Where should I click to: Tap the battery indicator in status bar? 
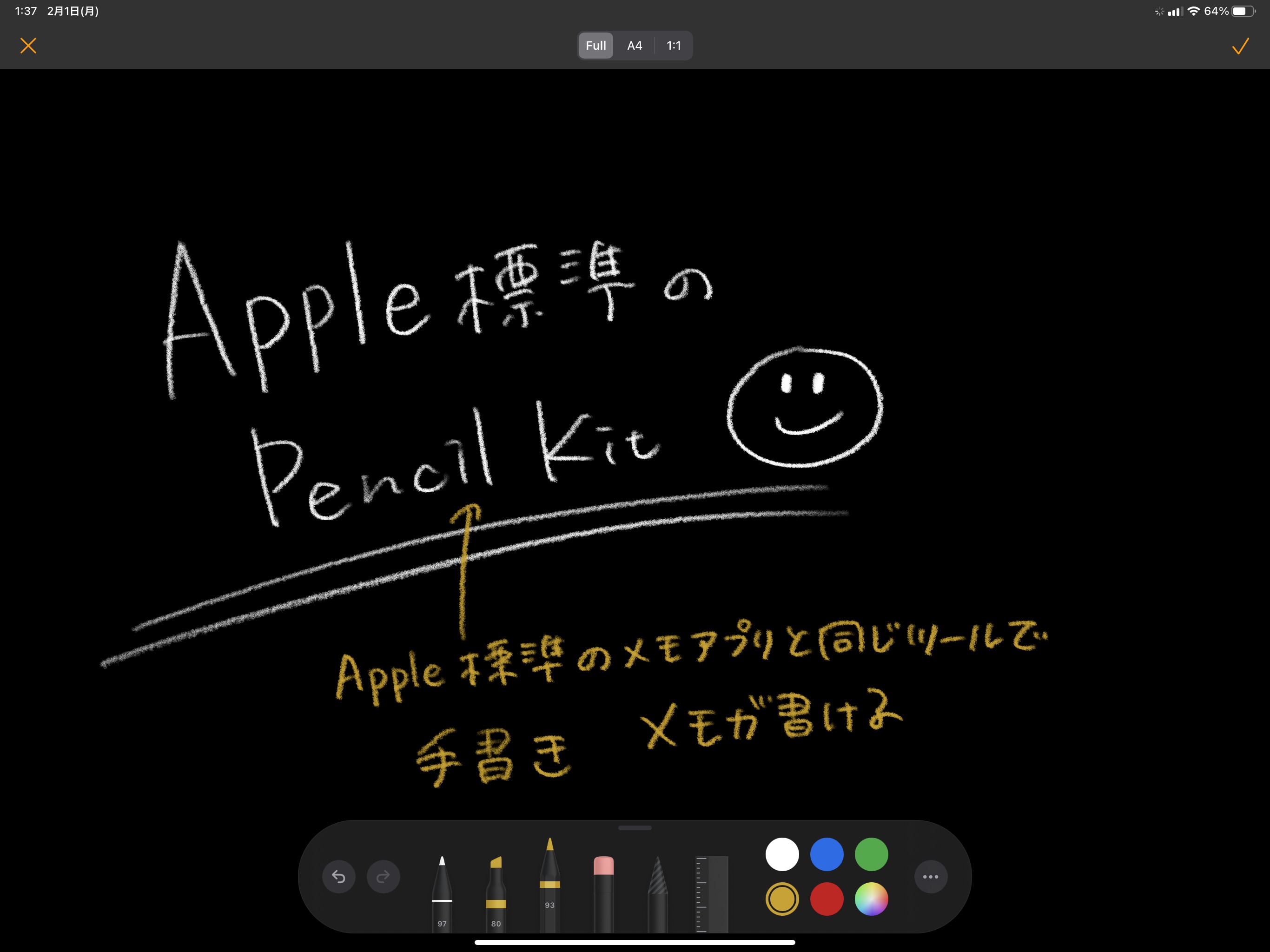pos(1244,11)
